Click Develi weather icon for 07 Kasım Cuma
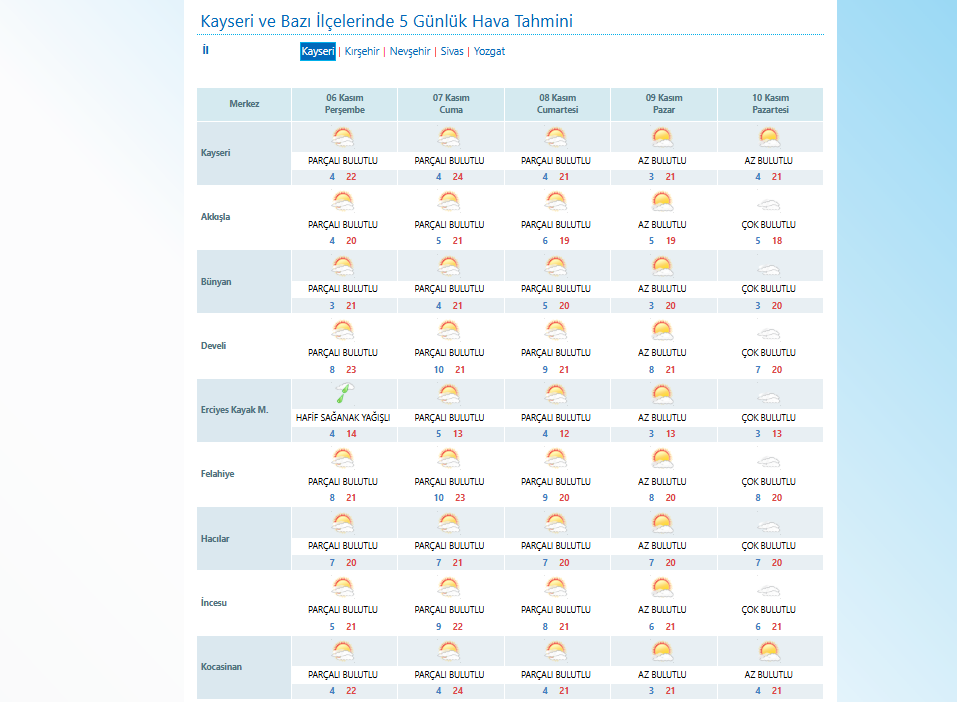Viewport: 957px width, 702px height. pos(450,331)
